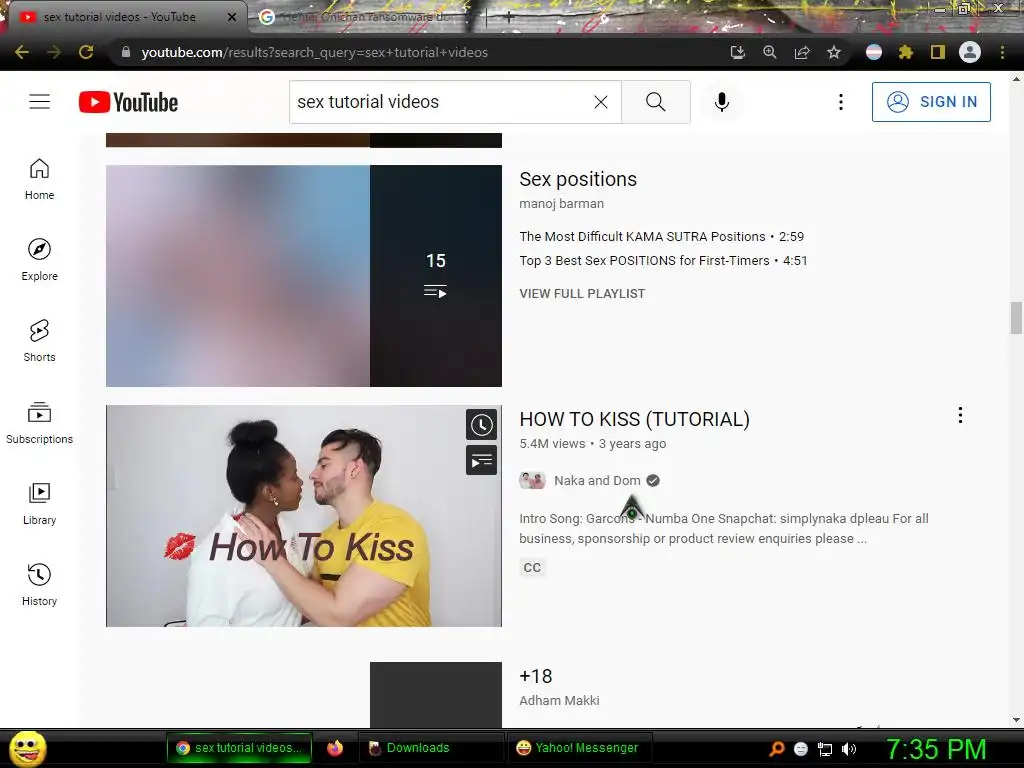
Task: Open the smiley Start button on taskbar
Action: (x=28, y=748)
